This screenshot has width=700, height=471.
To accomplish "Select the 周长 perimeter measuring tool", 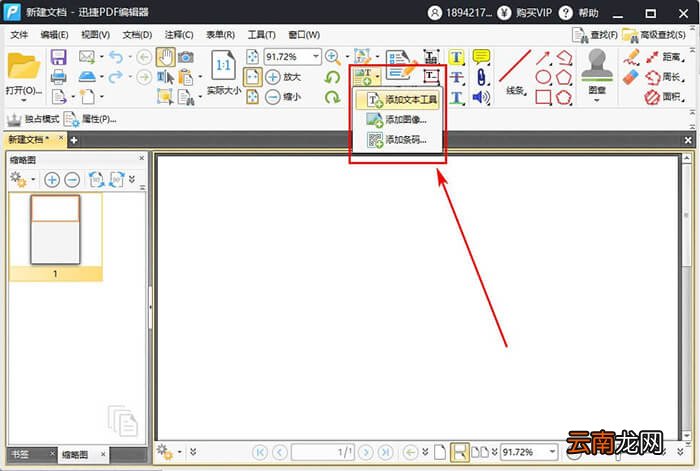I will pyautogui.click(x=665, y=77).
